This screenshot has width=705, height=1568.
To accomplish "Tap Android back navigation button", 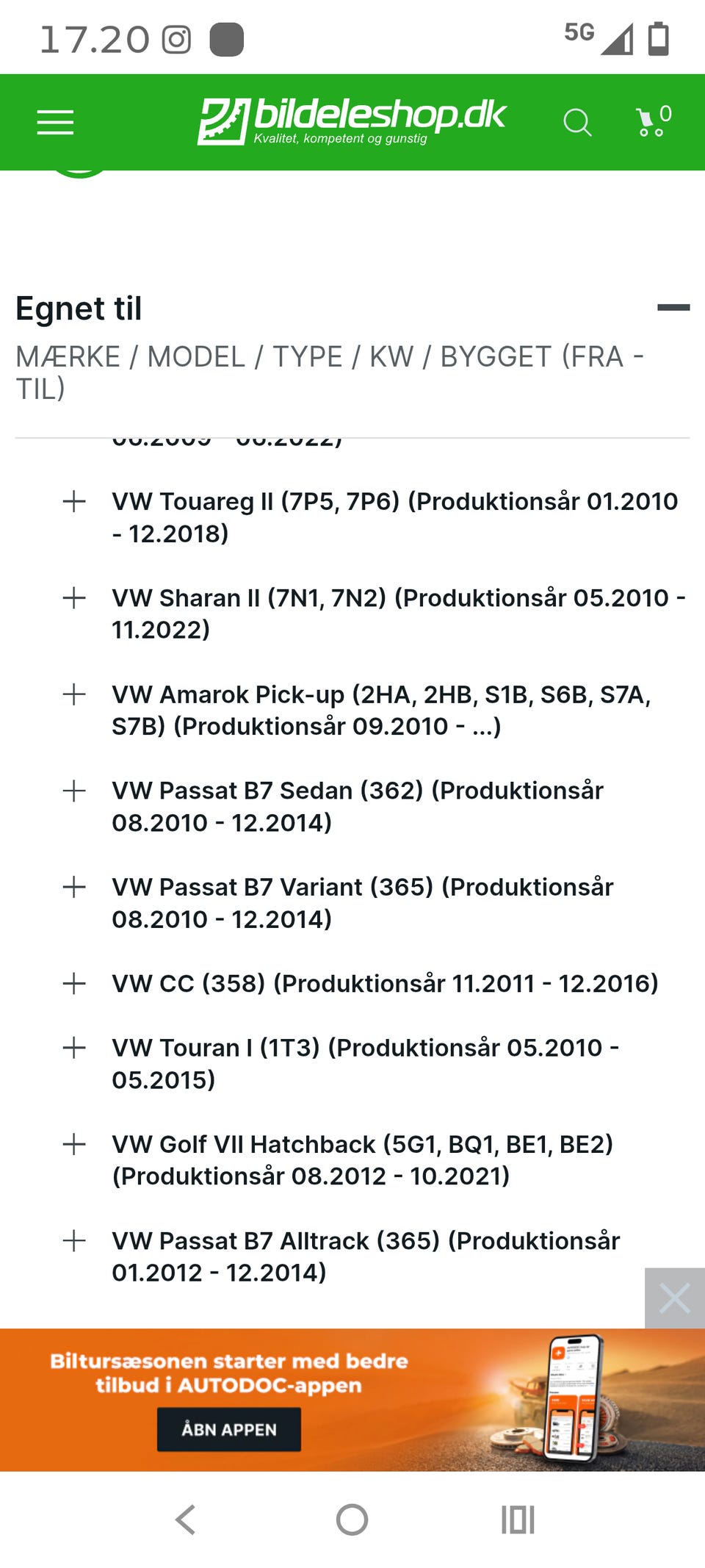I will click(x=186, y=1520).
